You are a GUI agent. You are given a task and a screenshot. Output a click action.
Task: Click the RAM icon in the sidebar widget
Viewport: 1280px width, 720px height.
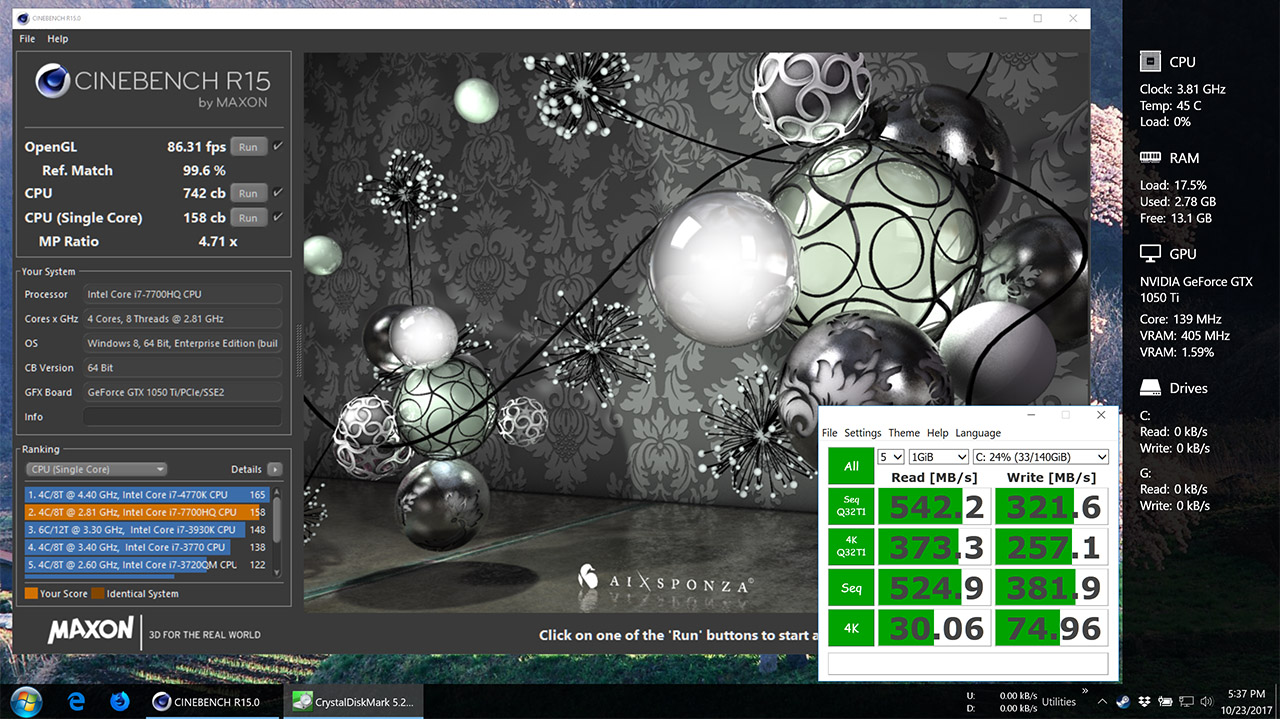[1150, 158]
